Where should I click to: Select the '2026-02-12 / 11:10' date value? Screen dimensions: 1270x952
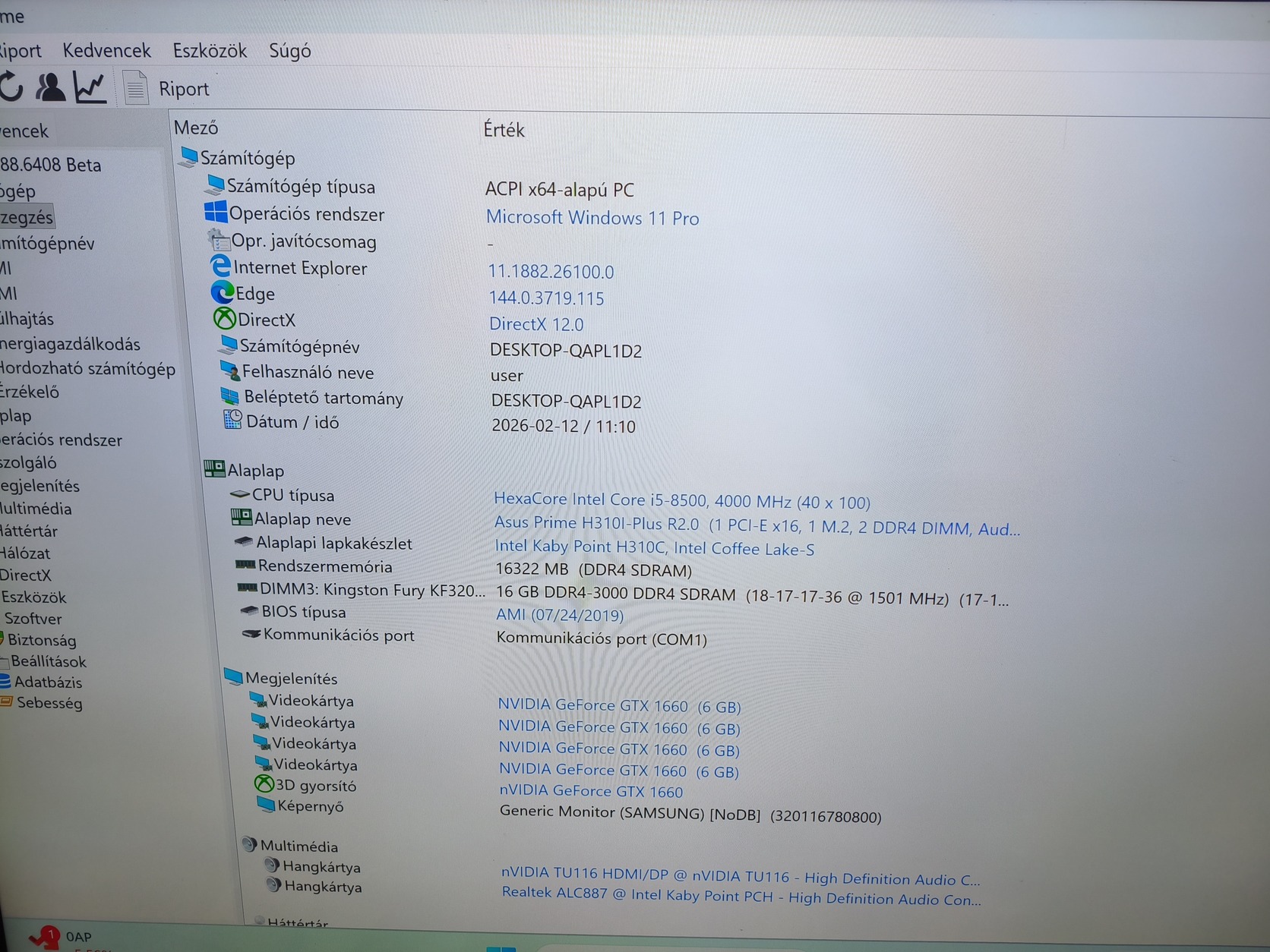[x=564, y=426]
